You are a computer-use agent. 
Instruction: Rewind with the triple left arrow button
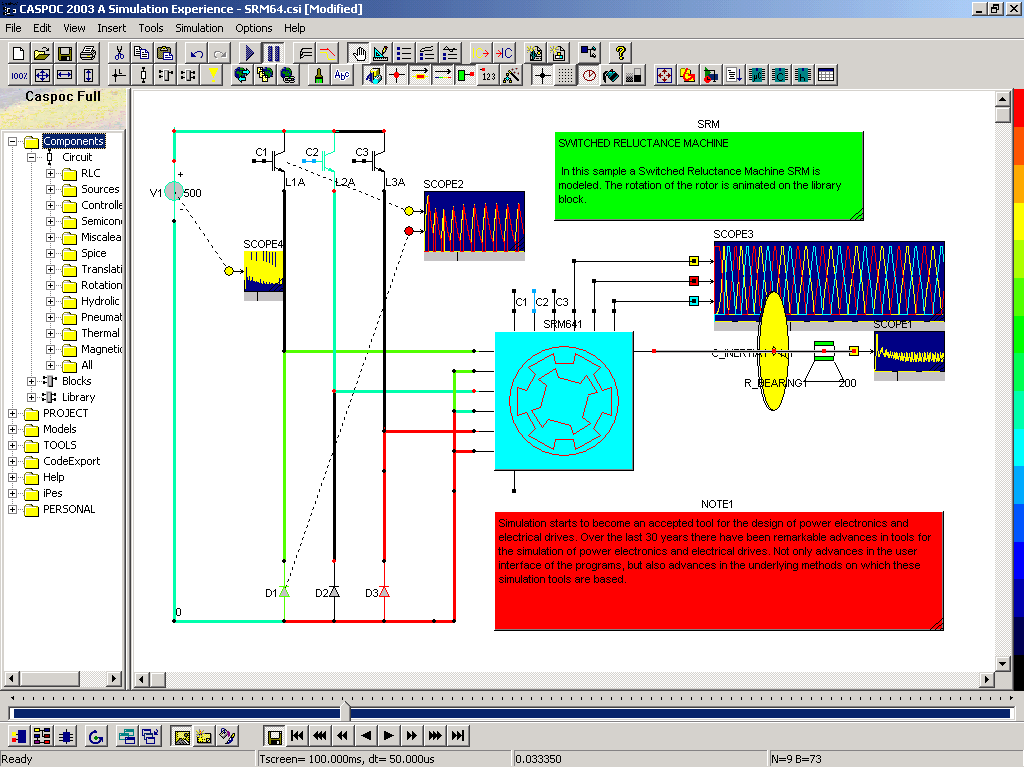[320, 736]
